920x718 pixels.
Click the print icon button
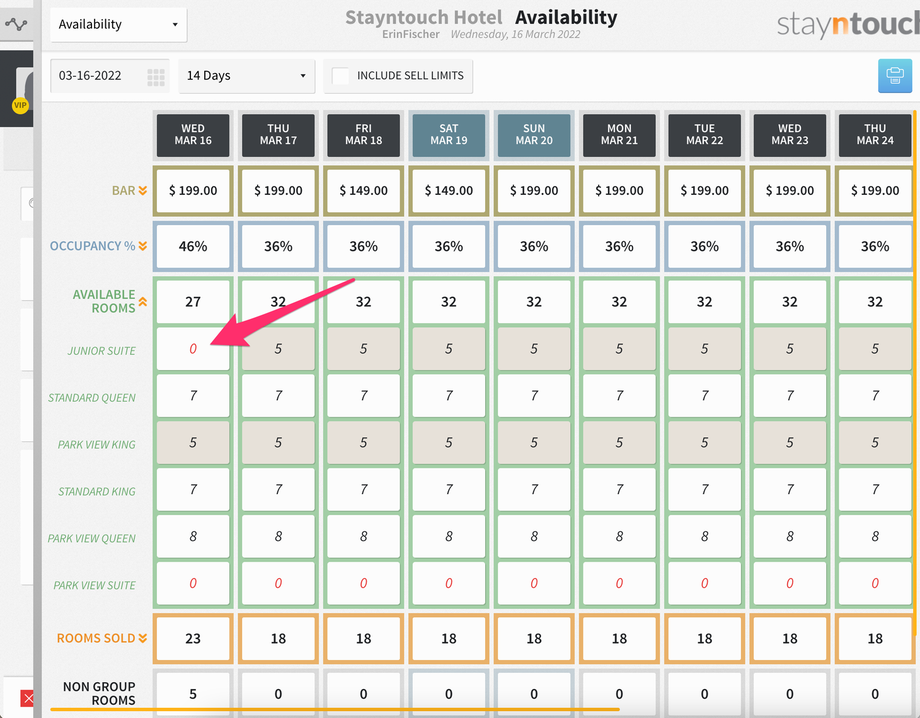tap(895, 76)
